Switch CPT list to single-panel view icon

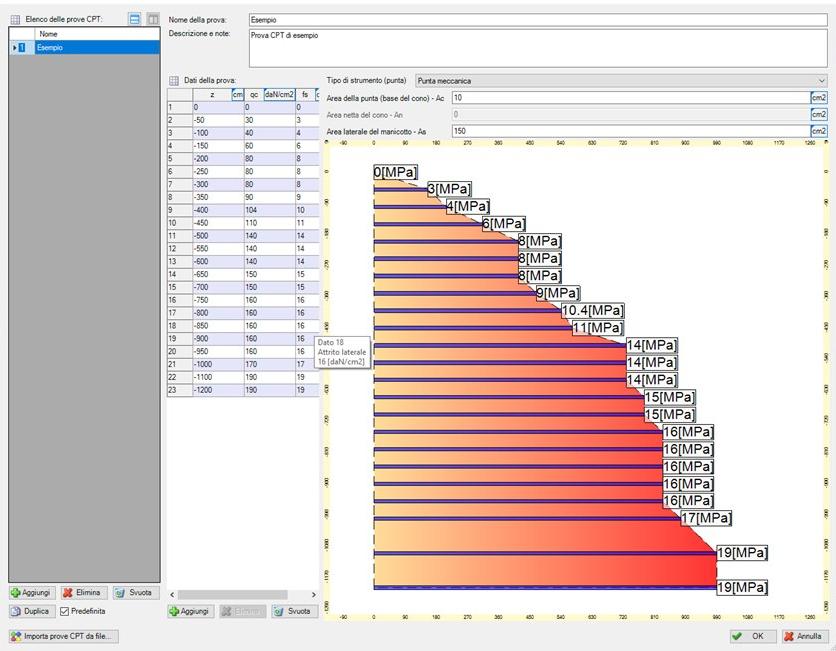point(136,19)
